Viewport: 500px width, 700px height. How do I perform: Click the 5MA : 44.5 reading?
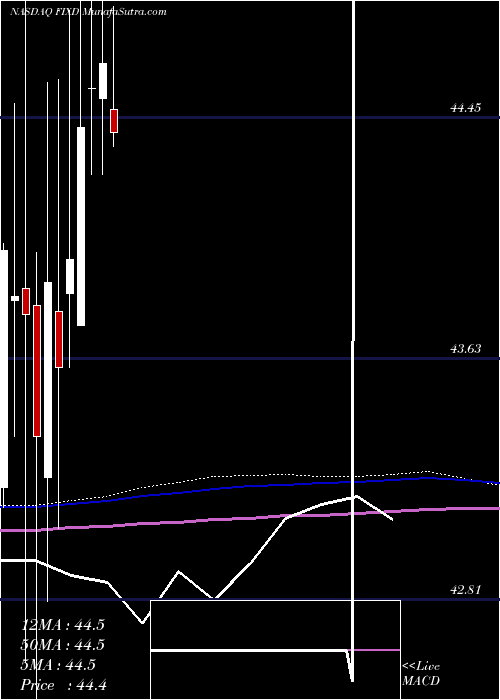[x=58, y=665]
